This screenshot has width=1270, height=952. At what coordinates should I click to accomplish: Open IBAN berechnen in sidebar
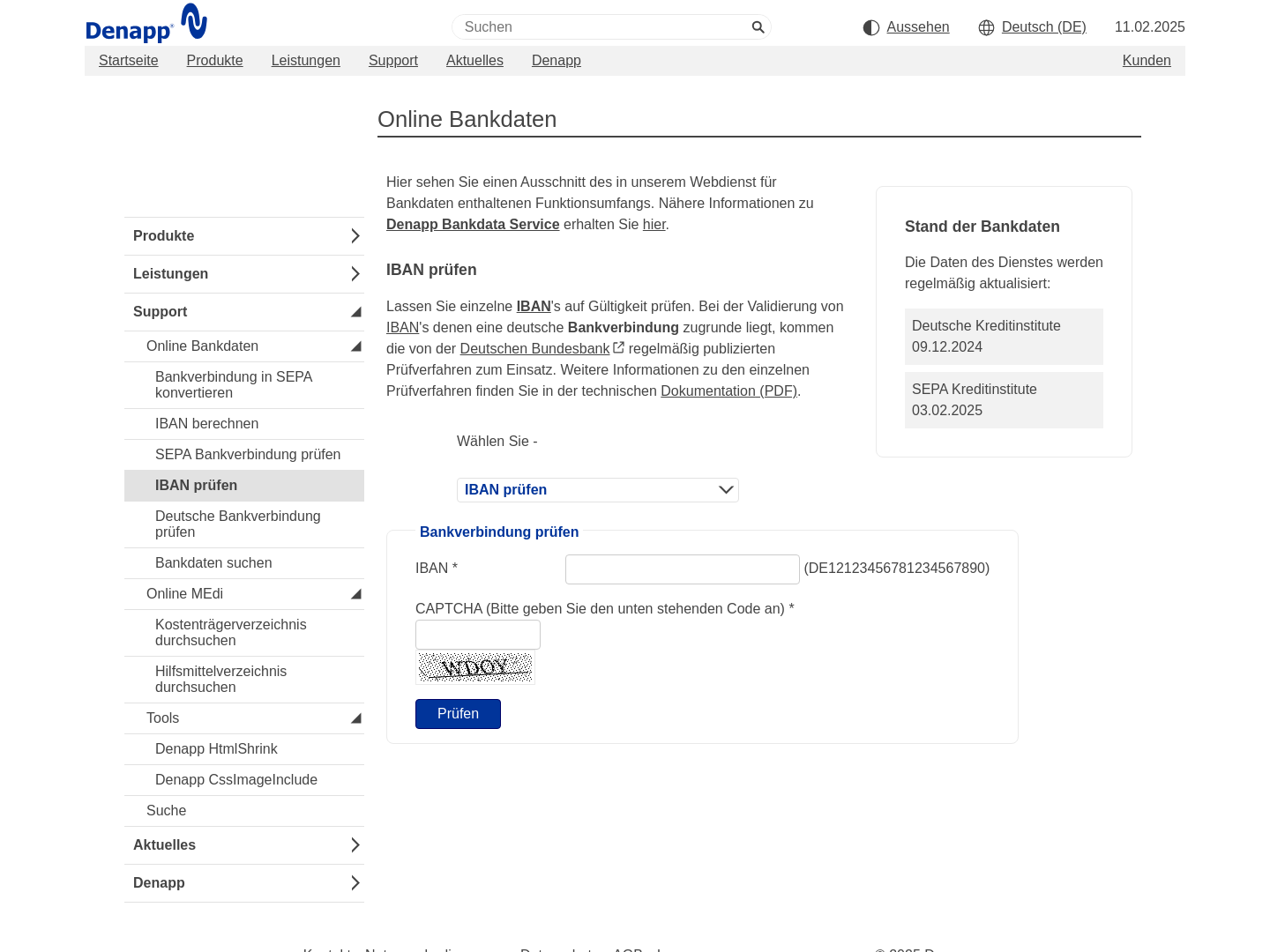[x=244, y=424]
